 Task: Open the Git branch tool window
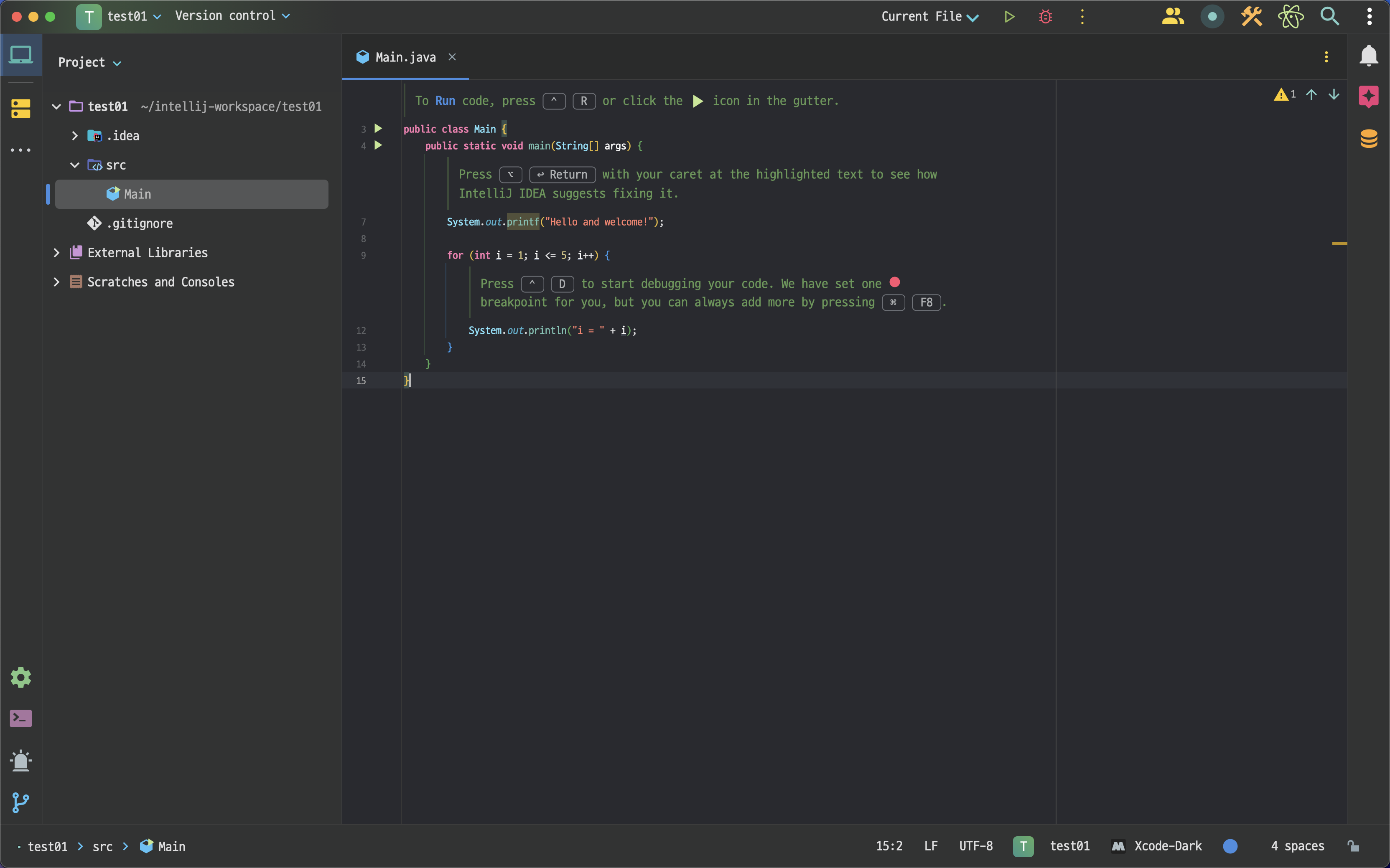[20, 802]
